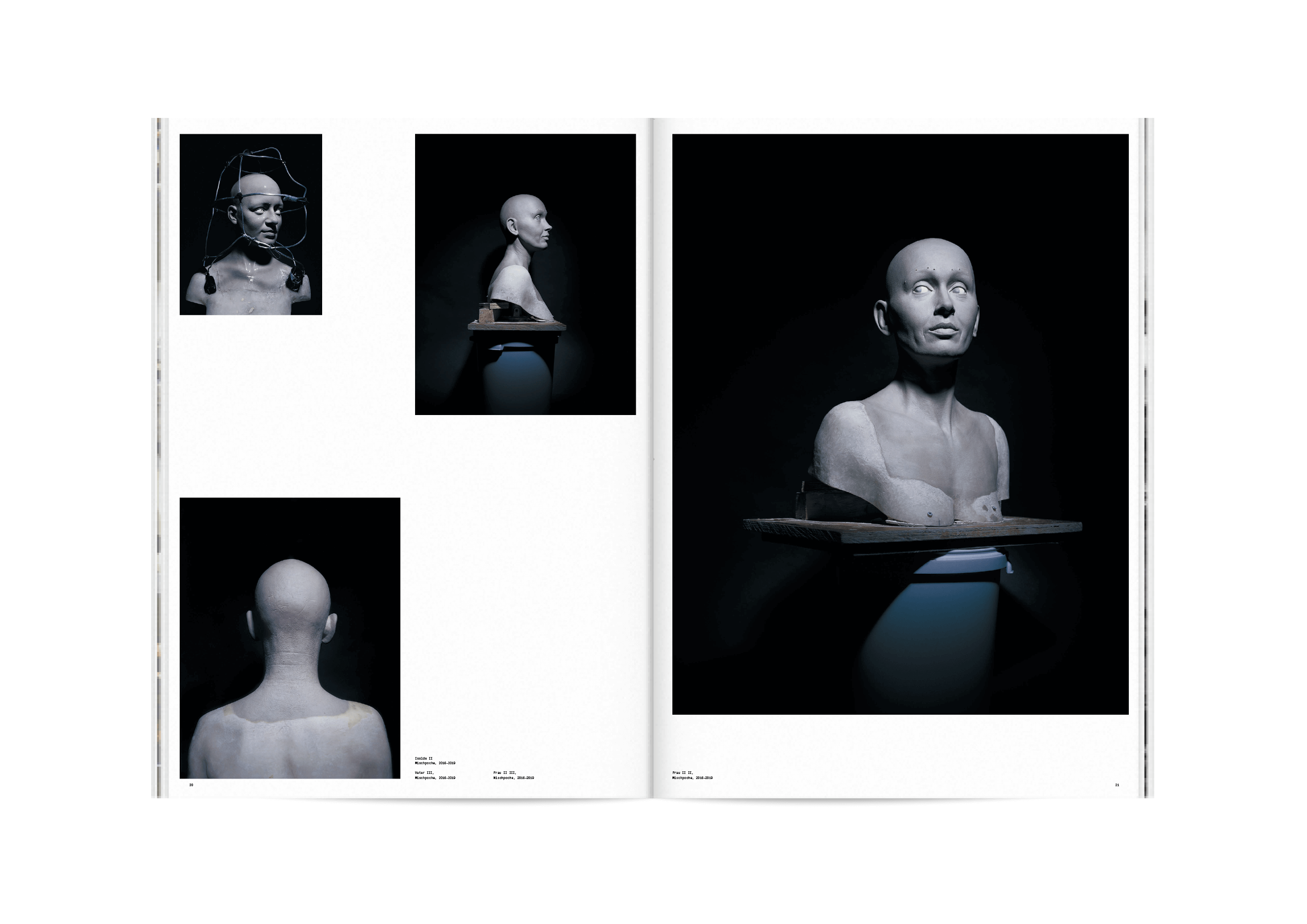Click the 'Vater III' caption
The height and width of the screenshot is (924, 1307).
click(x=424, y=772)
